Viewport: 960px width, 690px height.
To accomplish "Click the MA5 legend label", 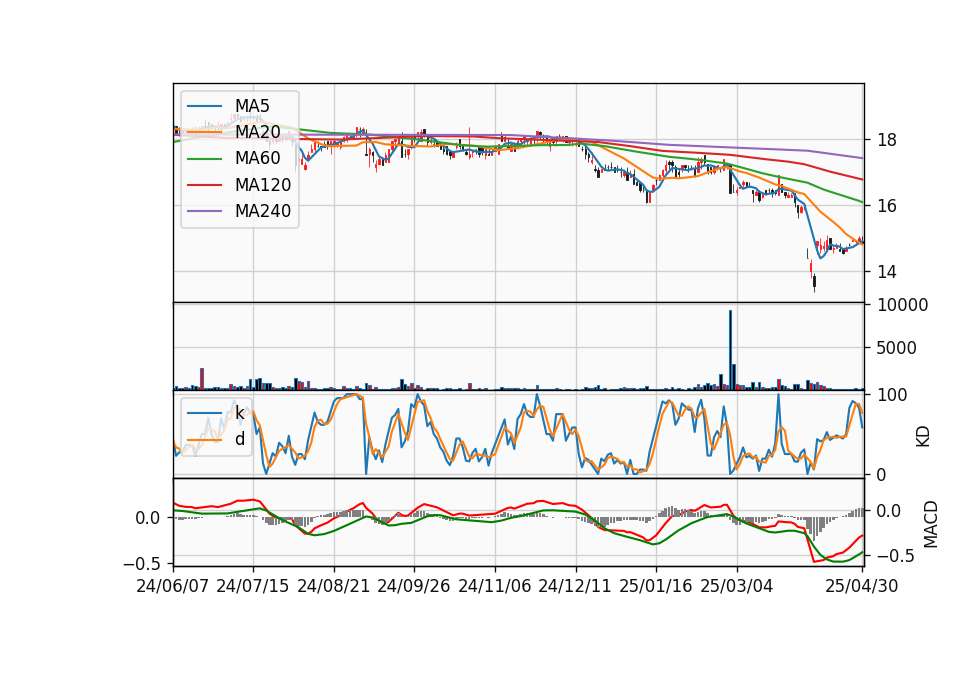I will point(252,106).
